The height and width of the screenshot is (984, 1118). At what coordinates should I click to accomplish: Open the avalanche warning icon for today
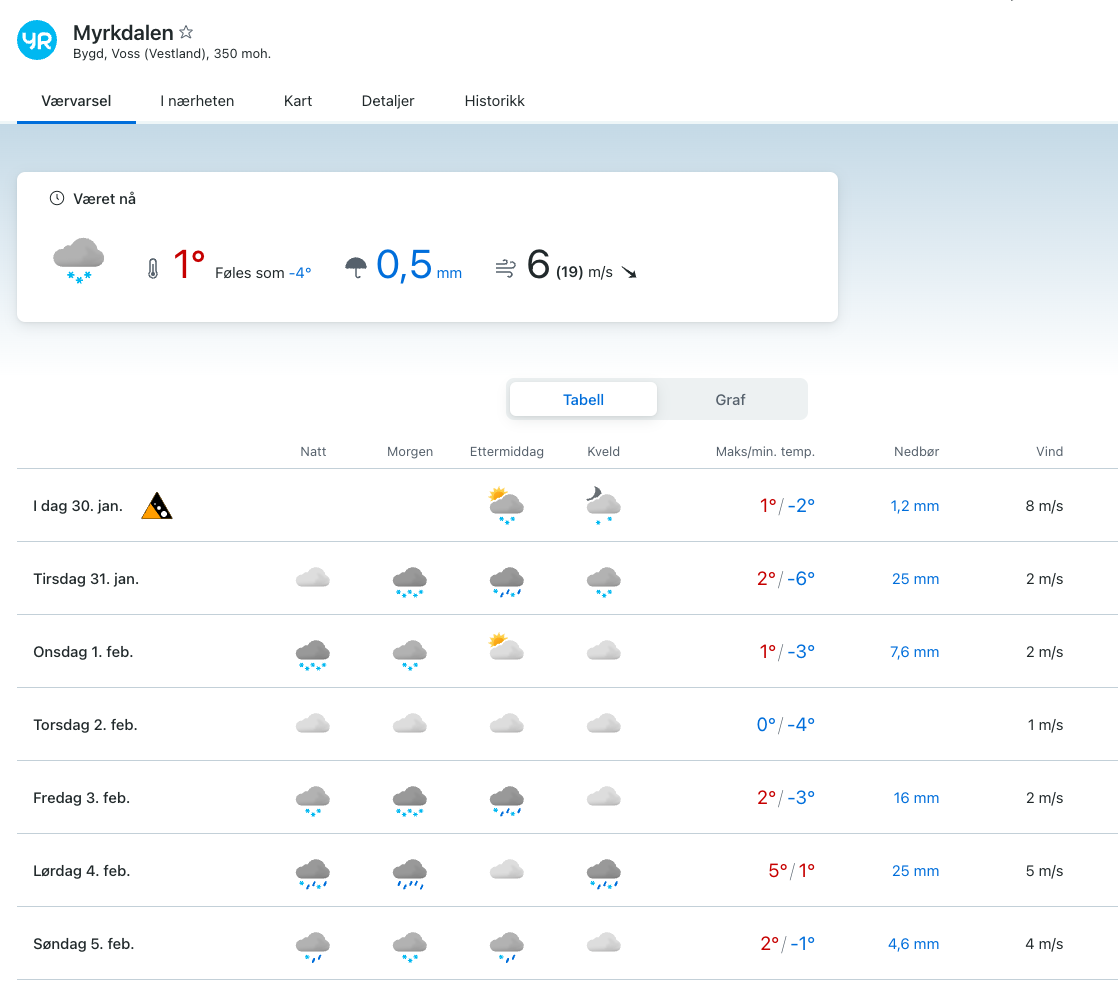(x=156, y=507)
